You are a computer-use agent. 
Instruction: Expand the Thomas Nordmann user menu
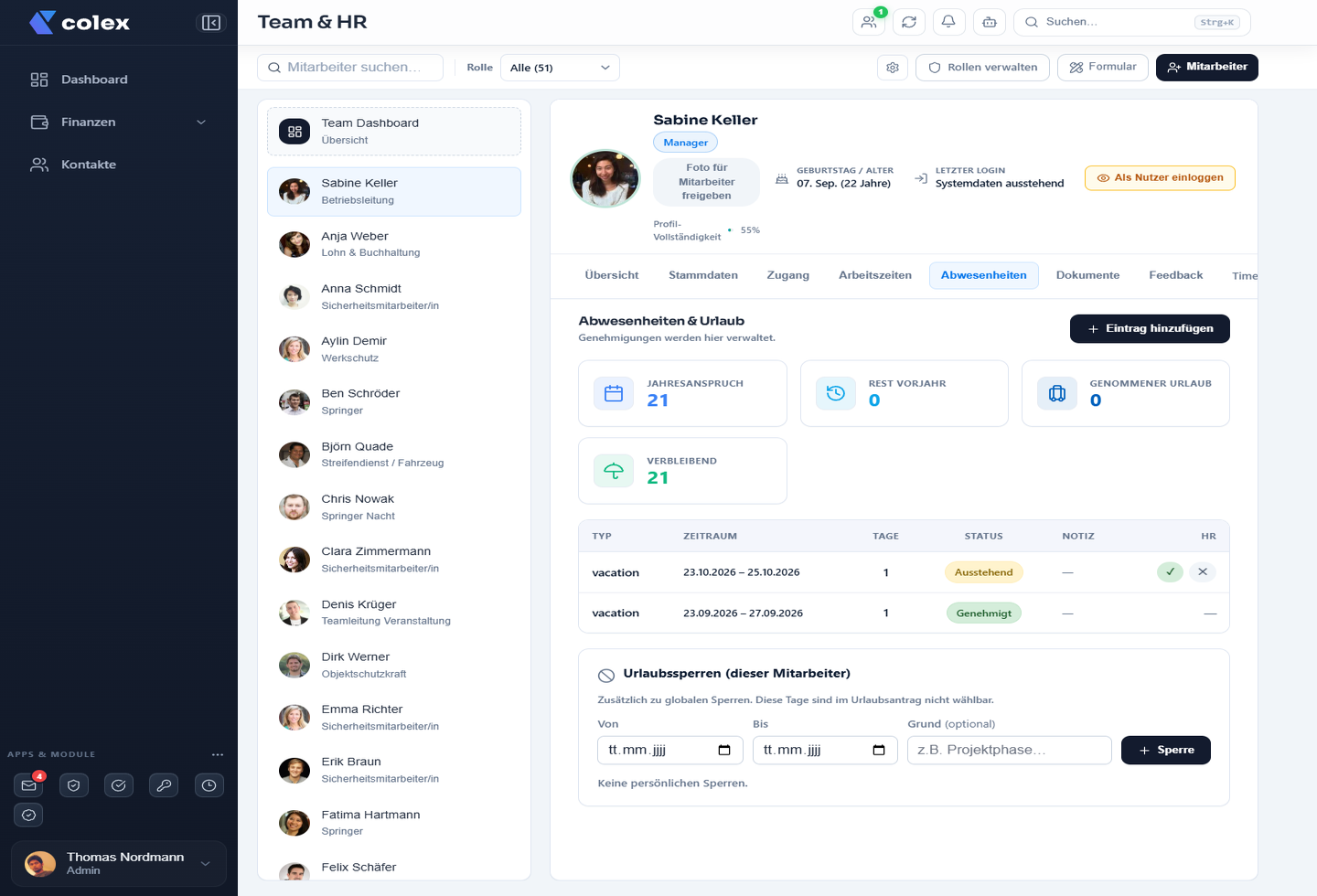pyautogui.click(x=119, y=864)
